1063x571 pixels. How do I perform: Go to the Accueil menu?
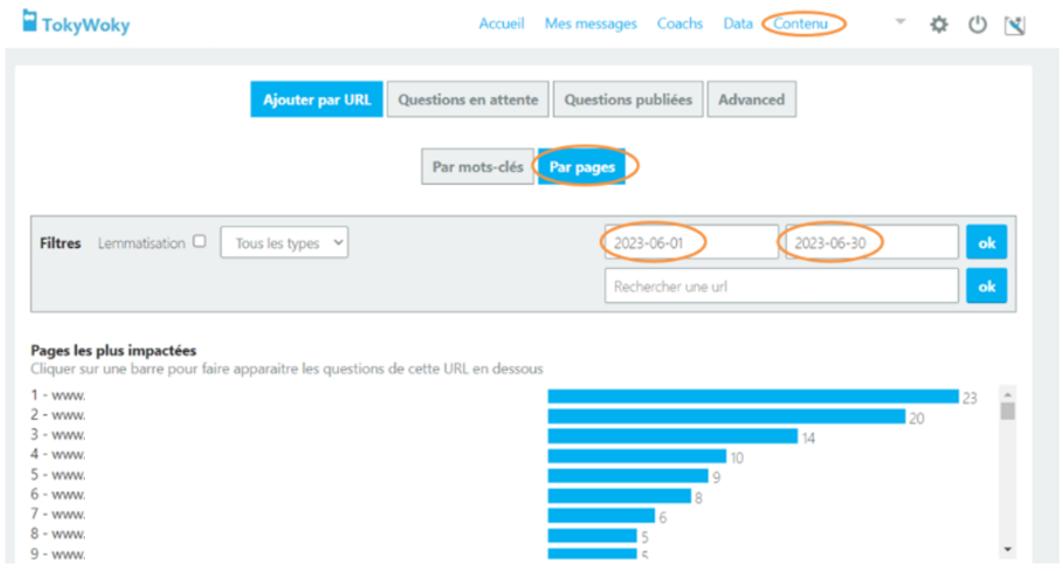501,24
